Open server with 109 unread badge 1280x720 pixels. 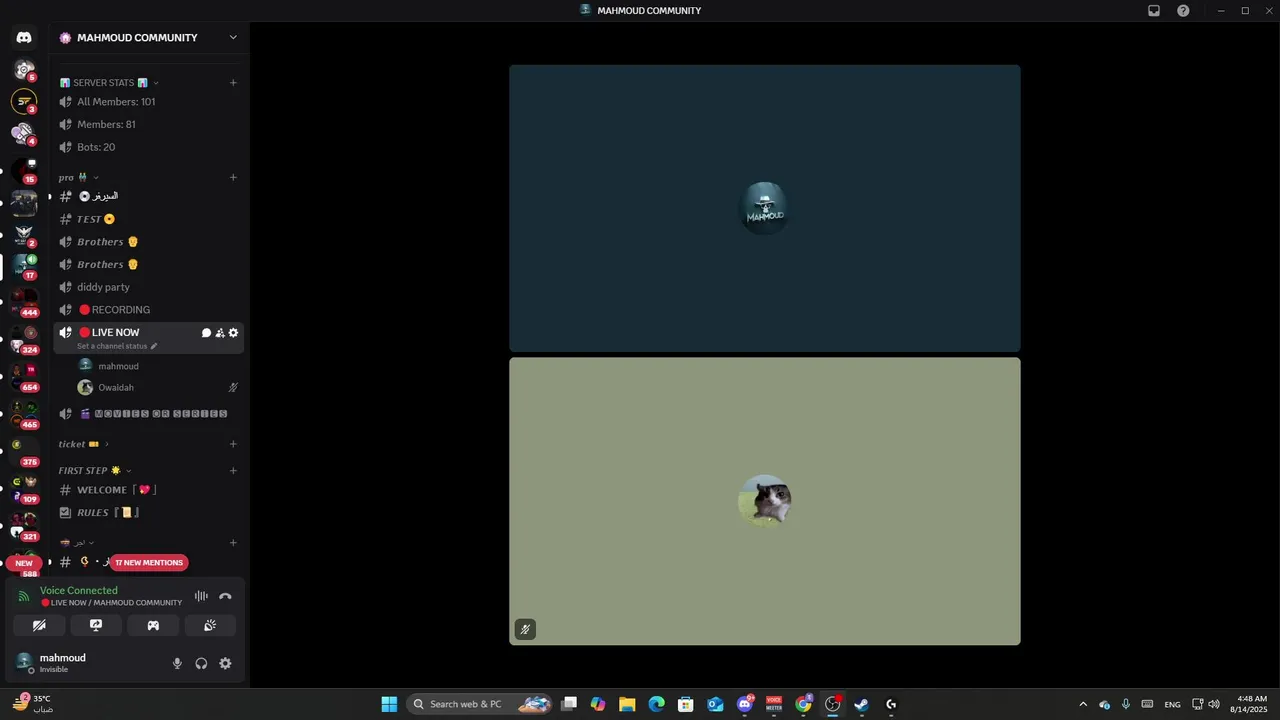(24, 488)
